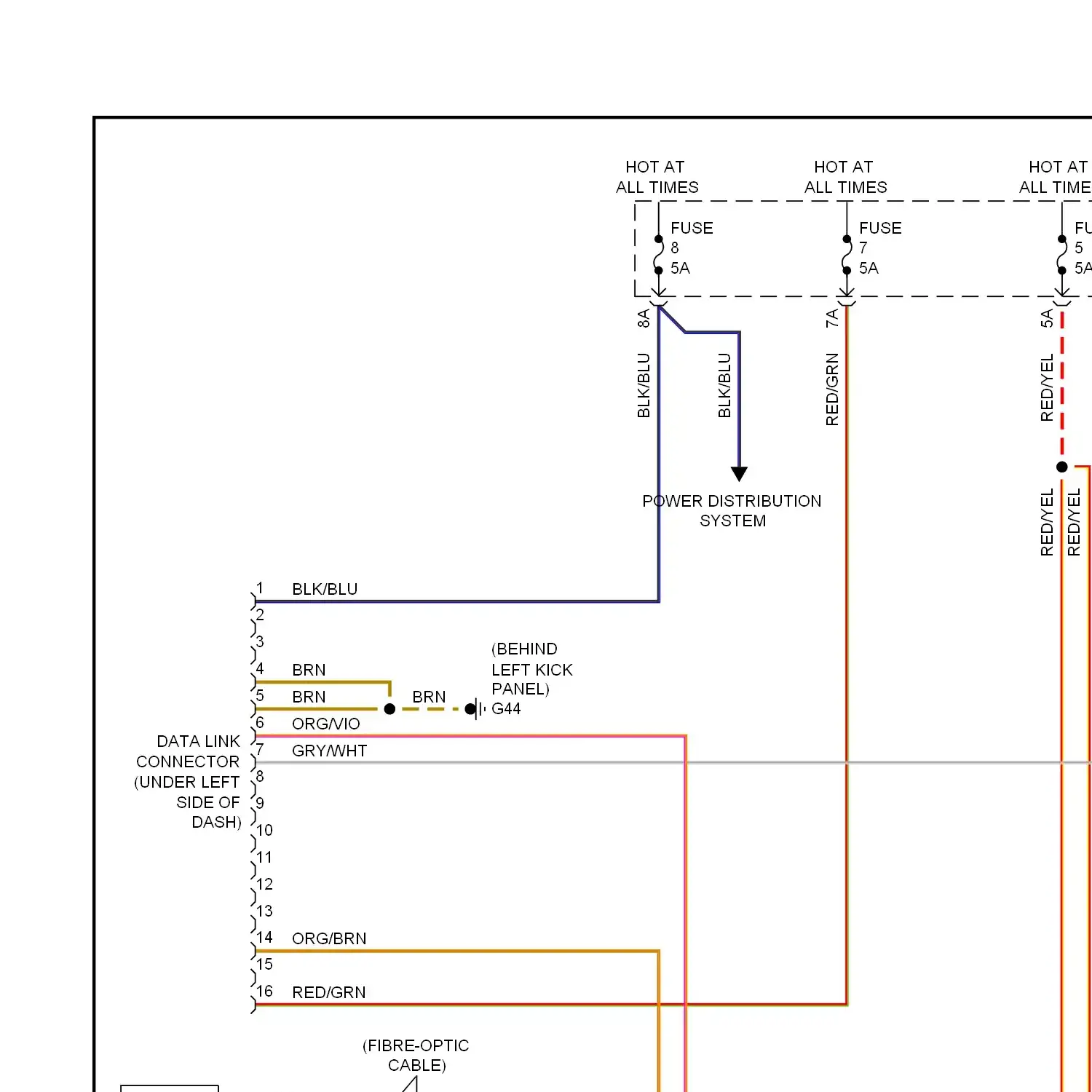The image size is (1092, 1092).
Task: Click the FUSE 7 fuse symbol
Action: point(847,255)
